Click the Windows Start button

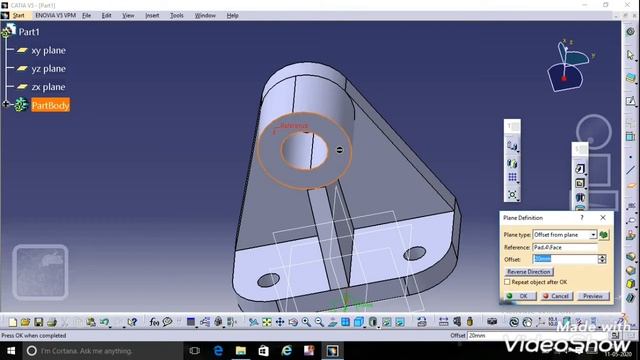11,351
